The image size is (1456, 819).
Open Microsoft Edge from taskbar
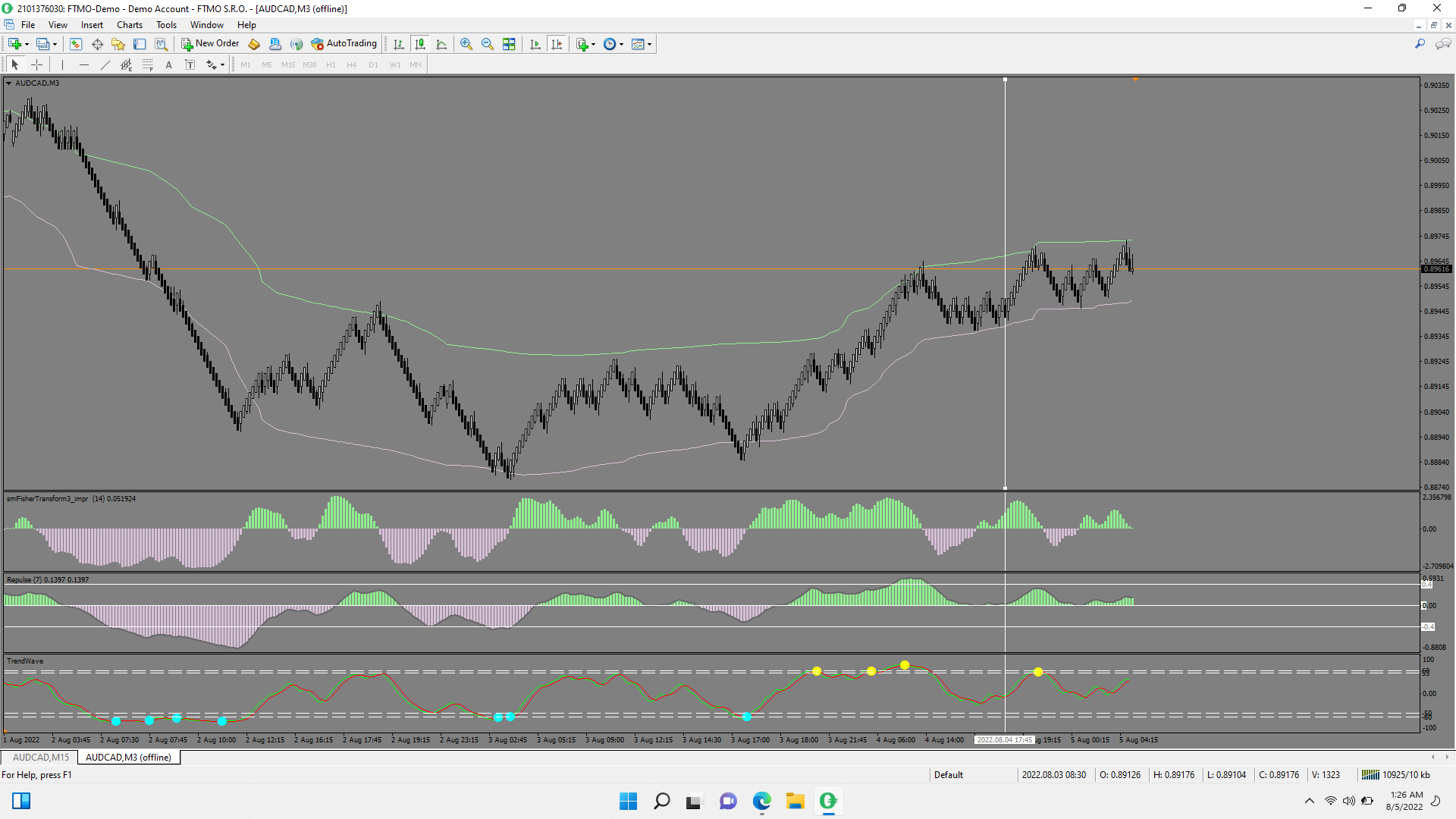tap(761, 801)
